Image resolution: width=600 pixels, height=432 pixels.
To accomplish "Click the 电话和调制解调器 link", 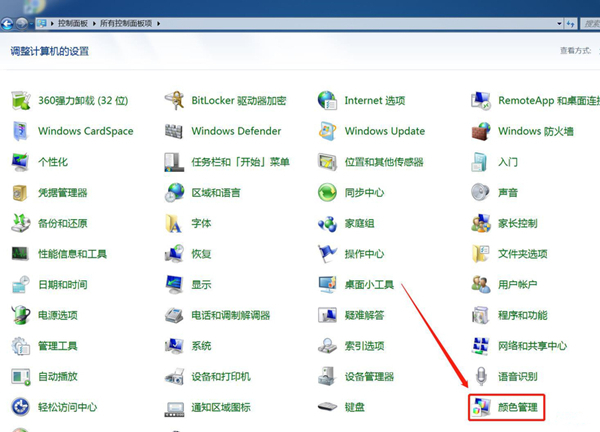I will point(231,315).
